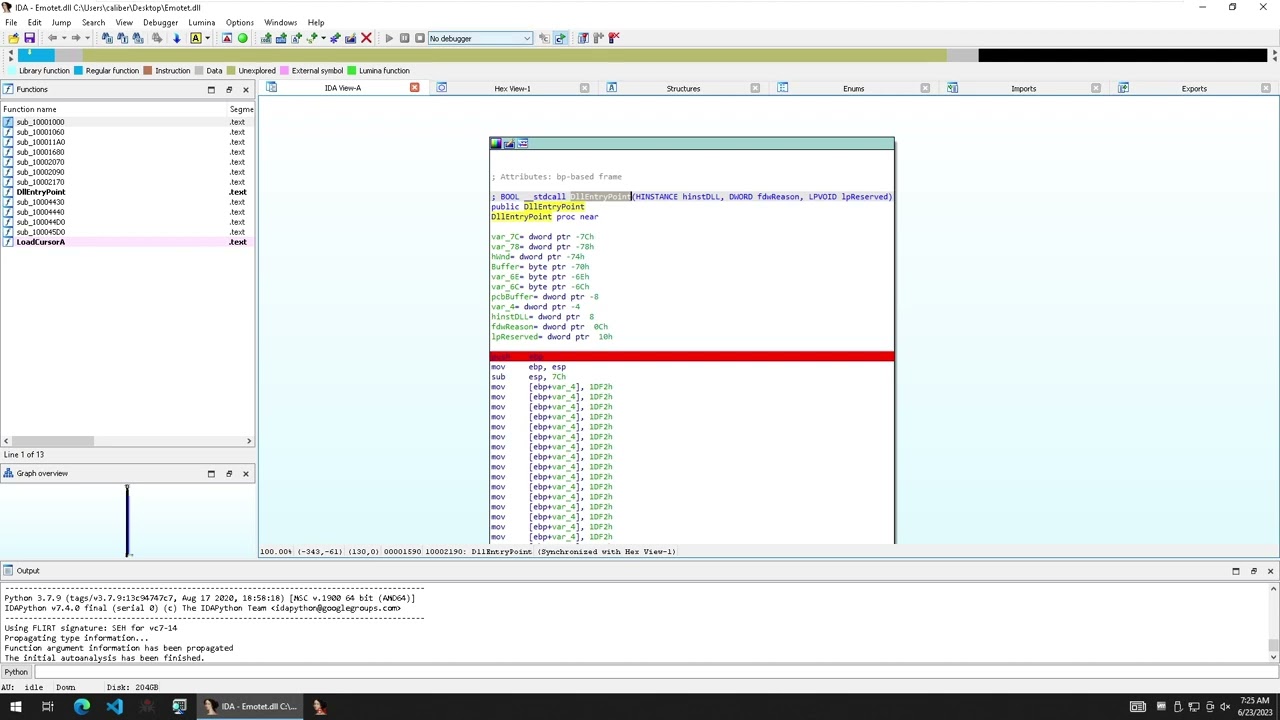
Task: Select sub_10001000 in Functions list
Action: (x=127, y=122)
